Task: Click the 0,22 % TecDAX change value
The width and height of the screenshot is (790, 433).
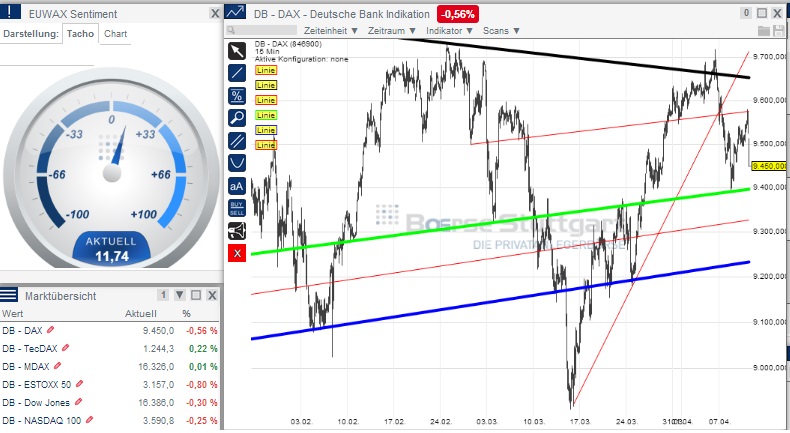Action: click(203, 348)
